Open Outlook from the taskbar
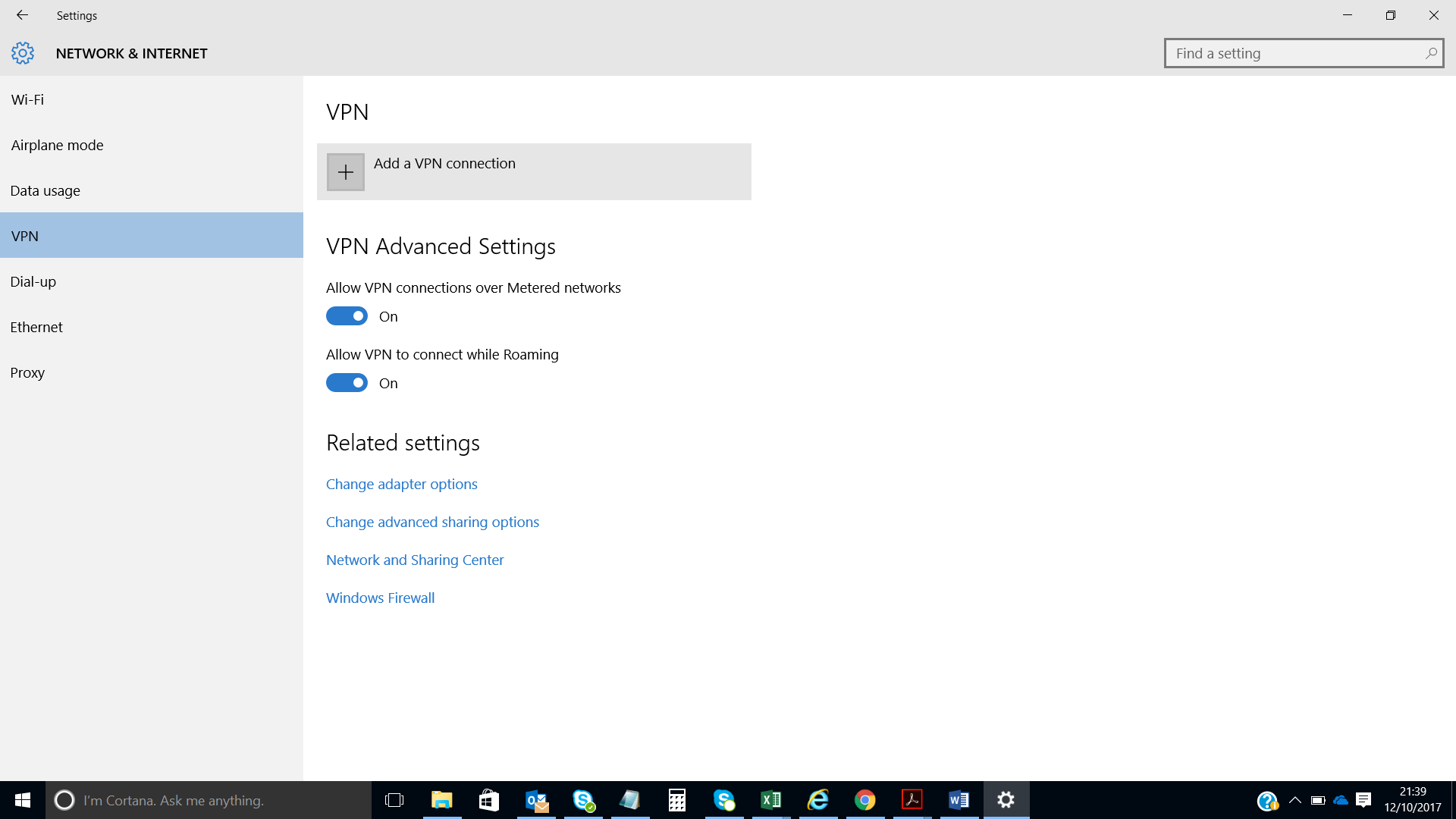 [x=537, y=800]
